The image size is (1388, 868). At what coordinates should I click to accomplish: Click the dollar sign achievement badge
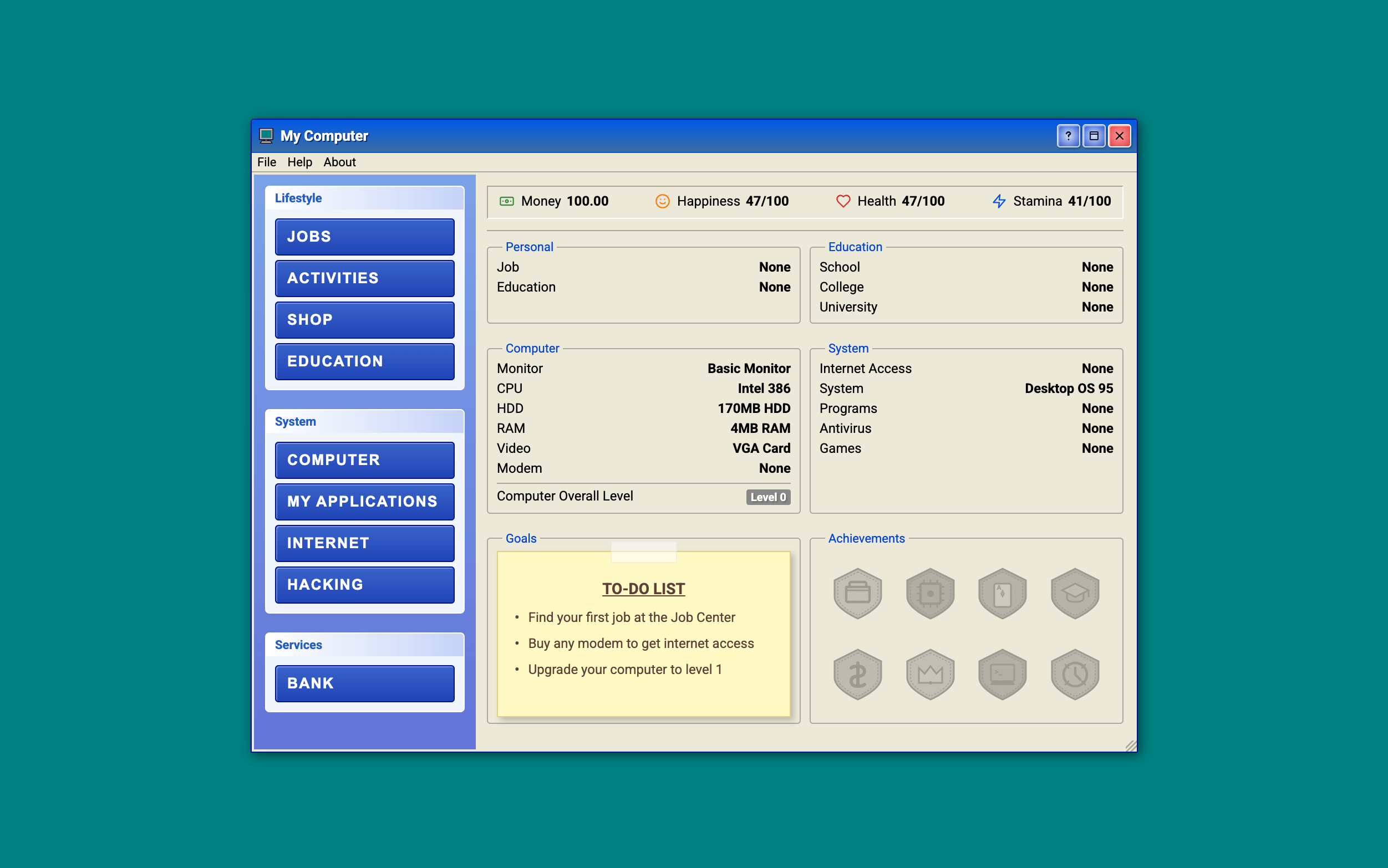(857, 673)
